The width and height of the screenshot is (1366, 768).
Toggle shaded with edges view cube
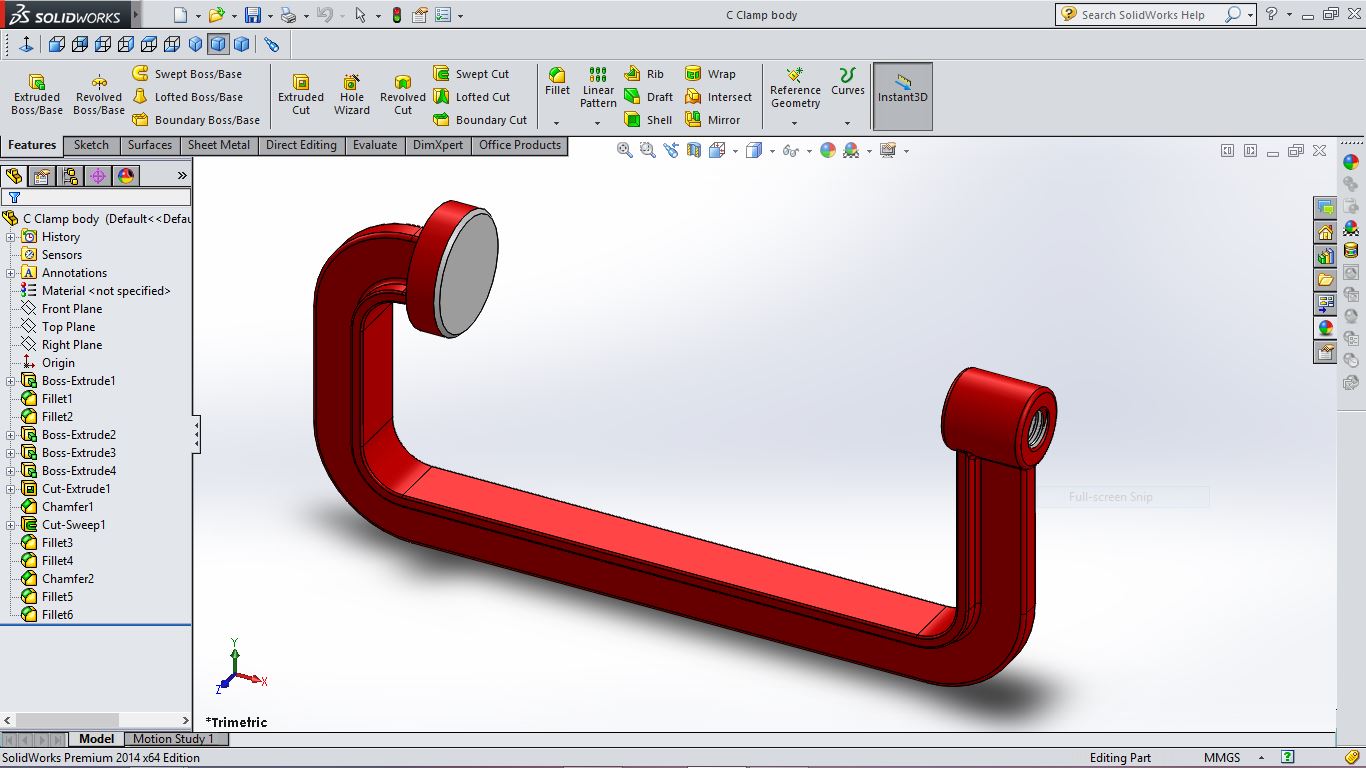pyautogui.click(x=218, y=44)
